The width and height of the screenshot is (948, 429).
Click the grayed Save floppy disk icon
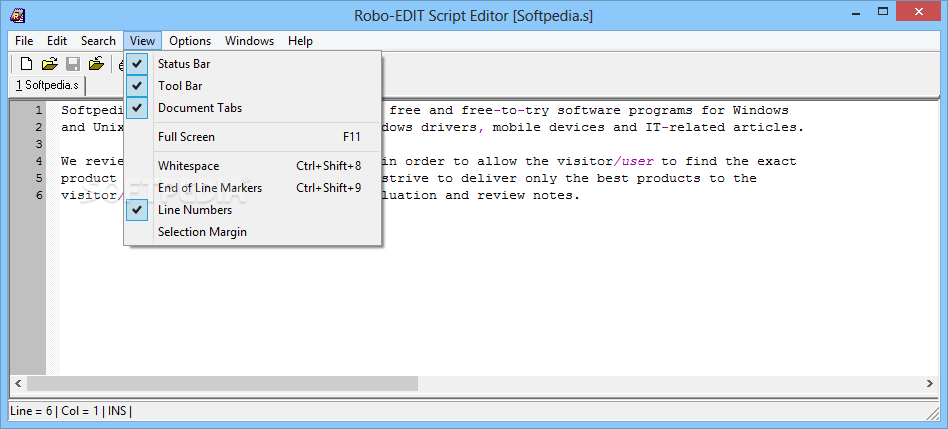point(73,63)
